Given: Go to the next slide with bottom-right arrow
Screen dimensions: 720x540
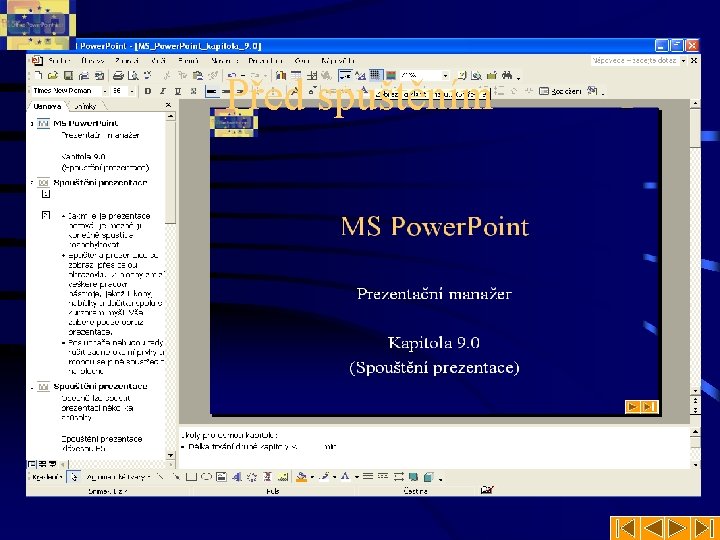Looking at the screenshot, I should [678, 528].
